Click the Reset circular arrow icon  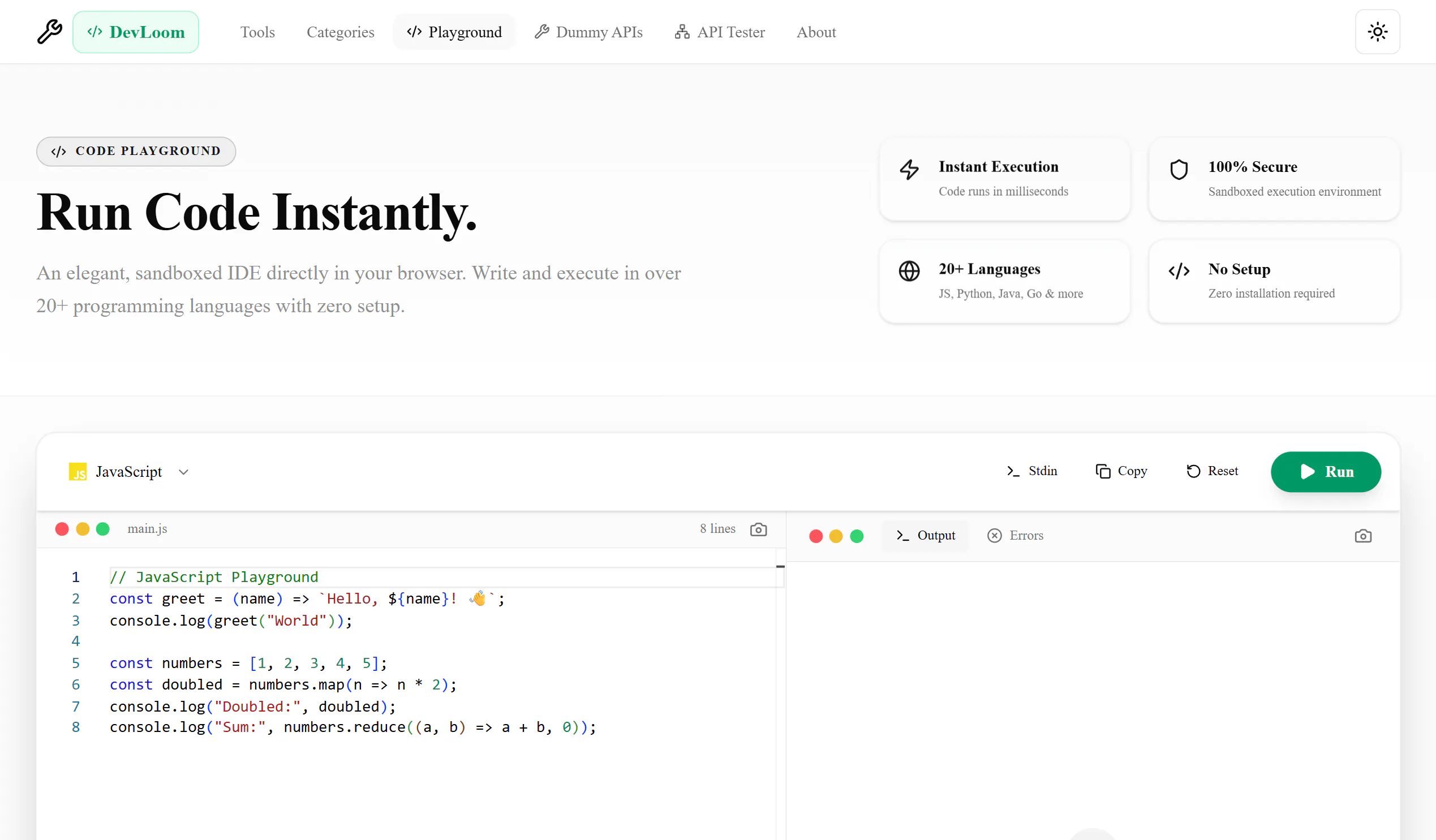coord(1193,471)
